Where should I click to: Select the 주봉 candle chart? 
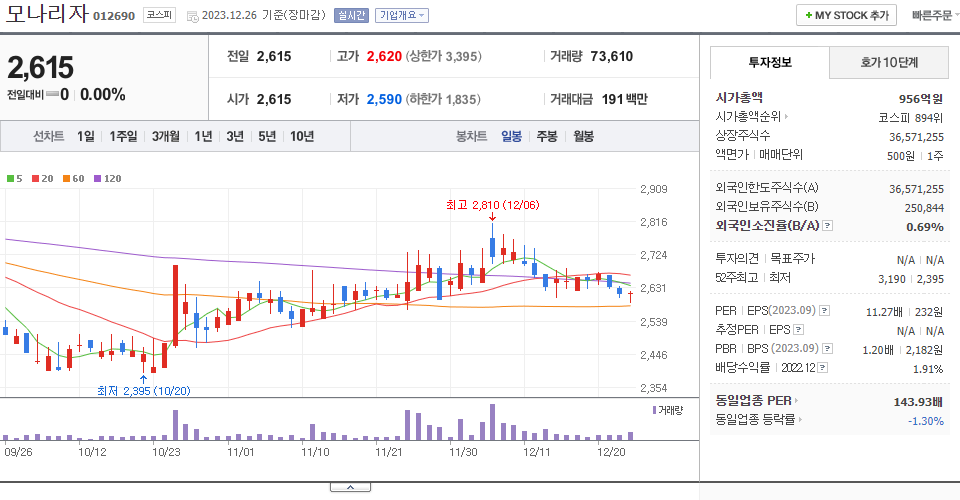547,136
